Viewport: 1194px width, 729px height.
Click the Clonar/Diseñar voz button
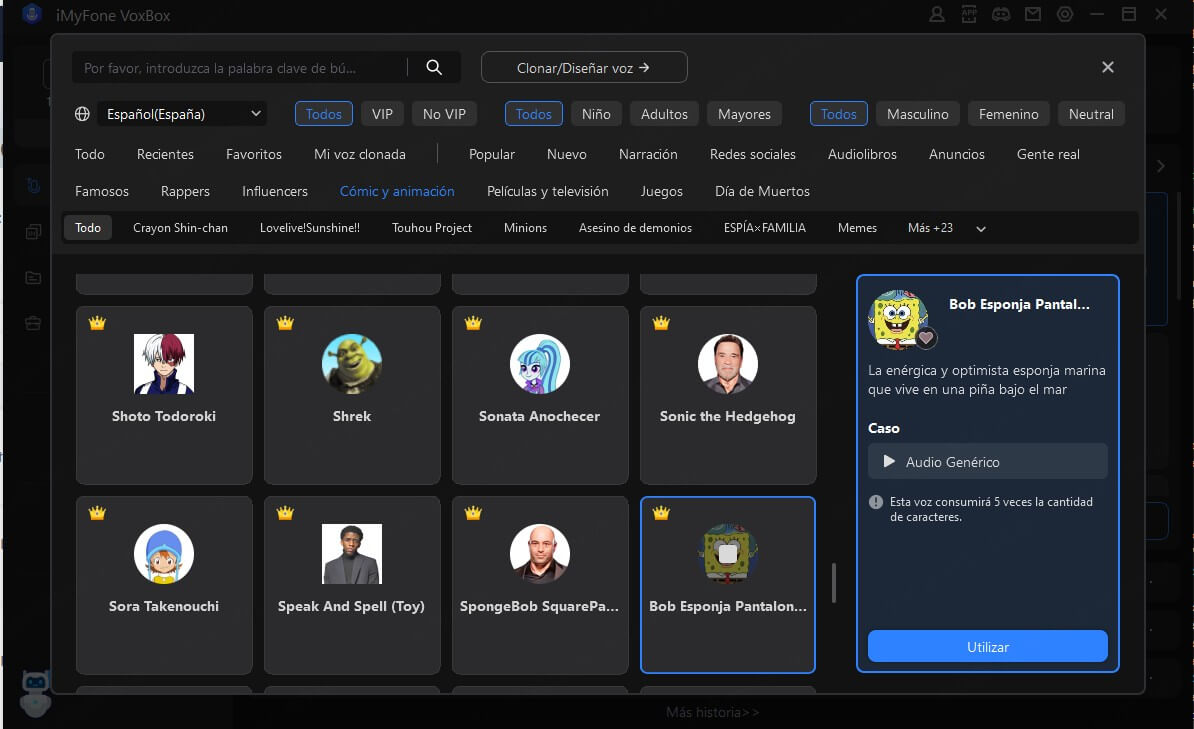pos(584,67)
